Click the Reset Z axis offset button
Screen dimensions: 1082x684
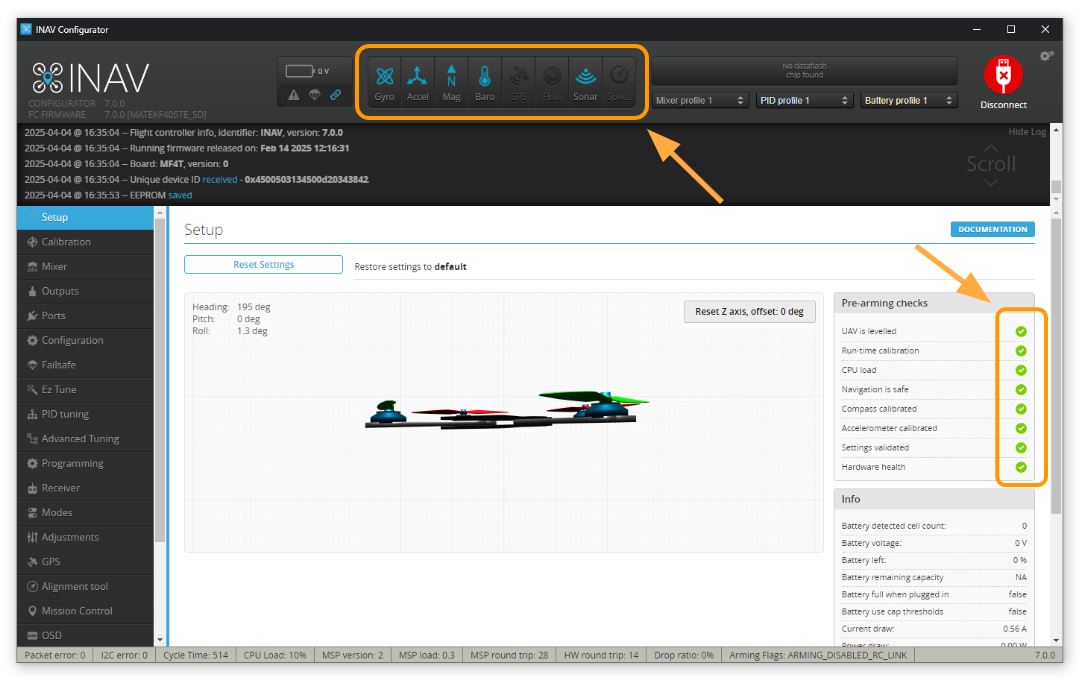(x=749, y=312)
